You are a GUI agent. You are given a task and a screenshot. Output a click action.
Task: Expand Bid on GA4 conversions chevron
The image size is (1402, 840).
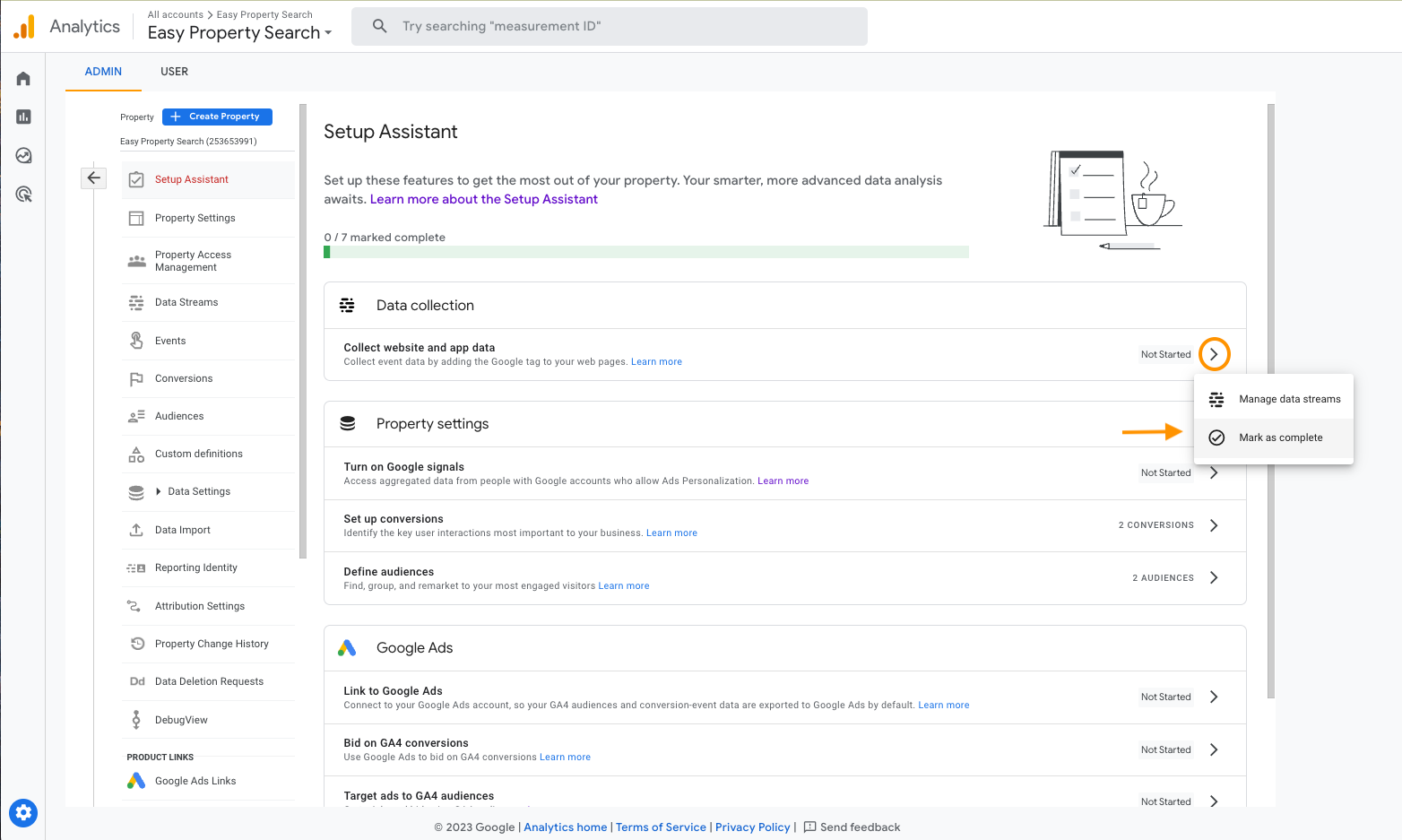point(1214,749)
